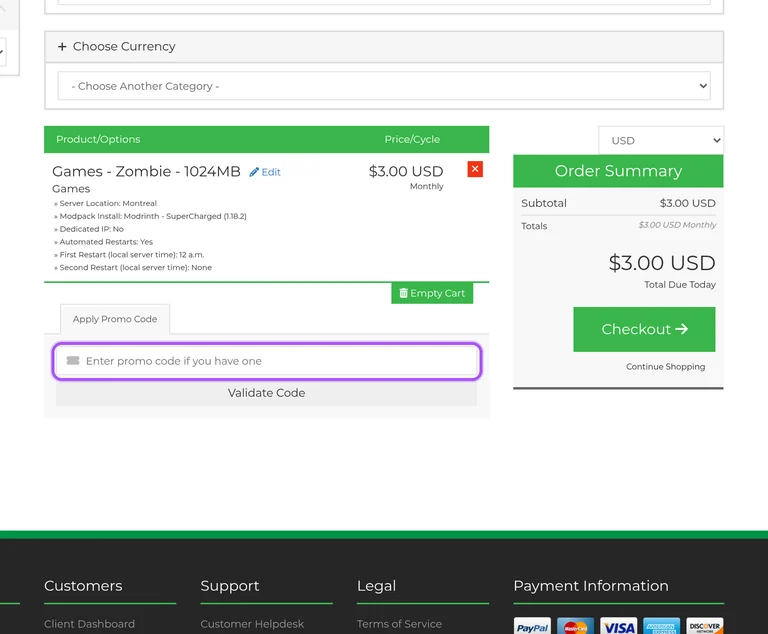Screen dimensions: 768x634
Task: Click the Empty Cart button
Action: pyautogui.click(x=432, y=293)
